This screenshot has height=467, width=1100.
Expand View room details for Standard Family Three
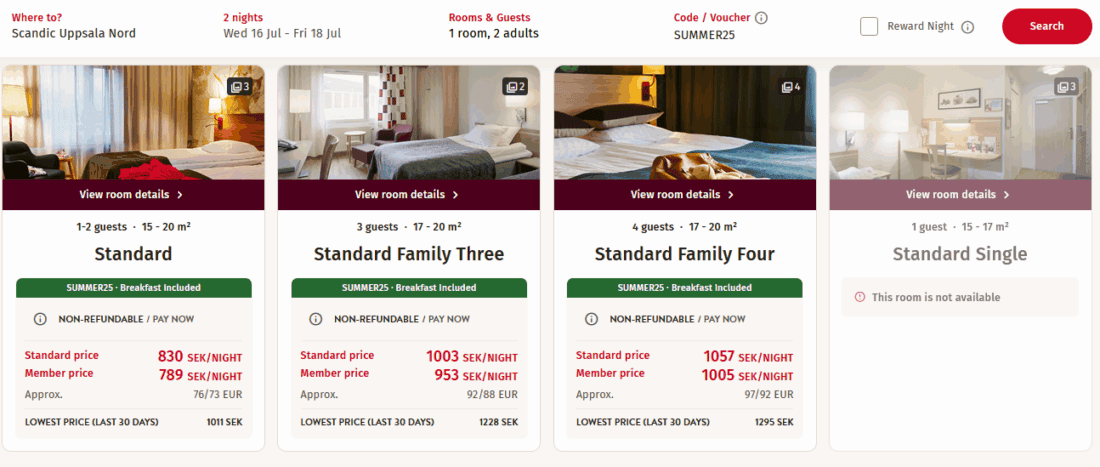coord(408,195)
